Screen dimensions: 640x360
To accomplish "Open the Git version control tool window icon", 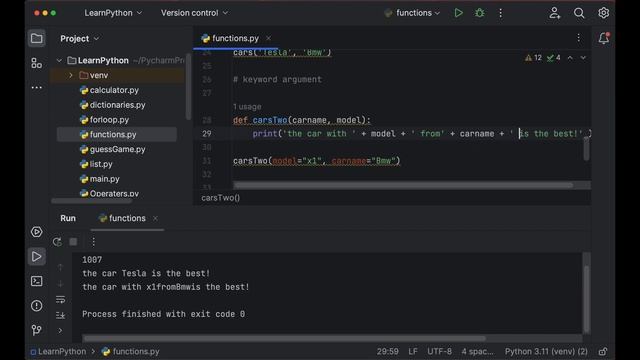I will pos(36,330).
